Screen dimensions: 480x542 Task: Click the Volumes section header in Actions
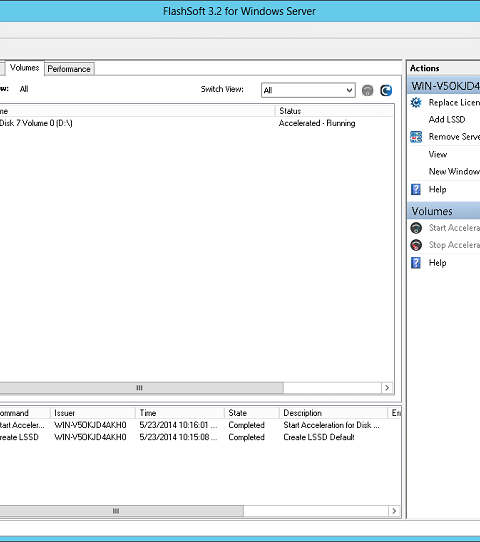[444, 211]
